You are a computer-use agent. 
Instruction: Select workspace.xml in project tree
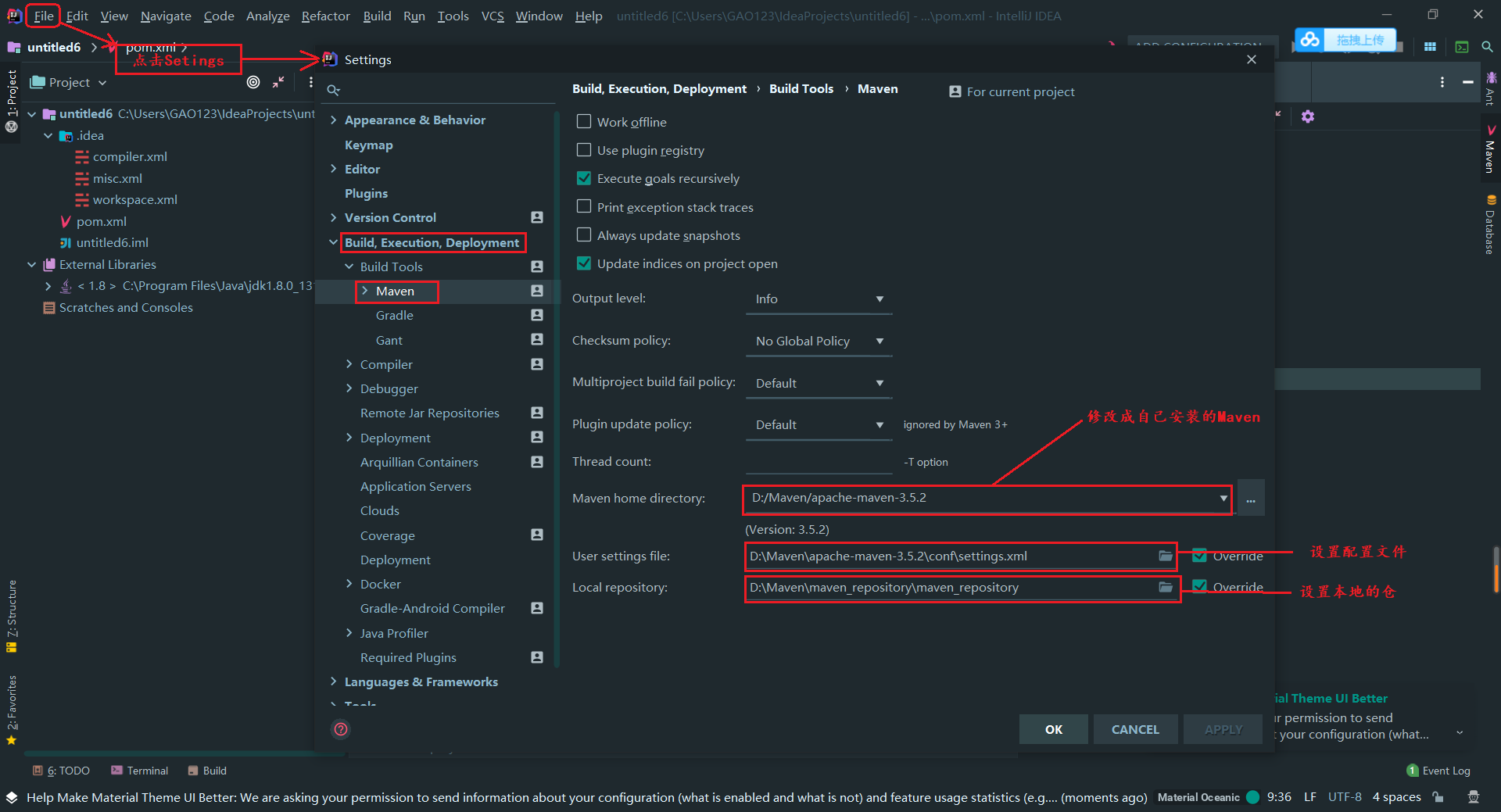click(135, 199)
